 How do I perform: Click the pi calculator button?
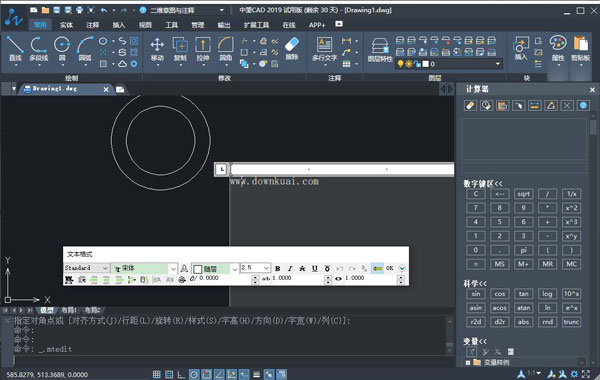tap(523, 250)
